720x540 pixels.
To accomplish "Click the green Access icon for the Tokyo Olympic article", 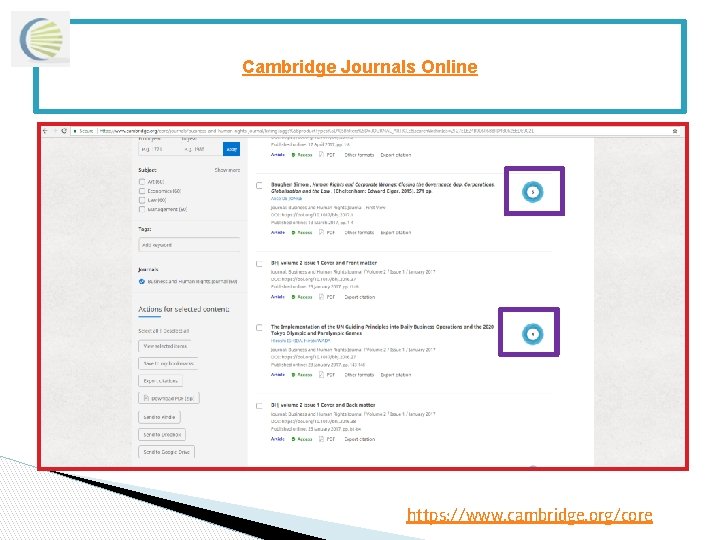I will pyautogui.click(x=293, y=375).
